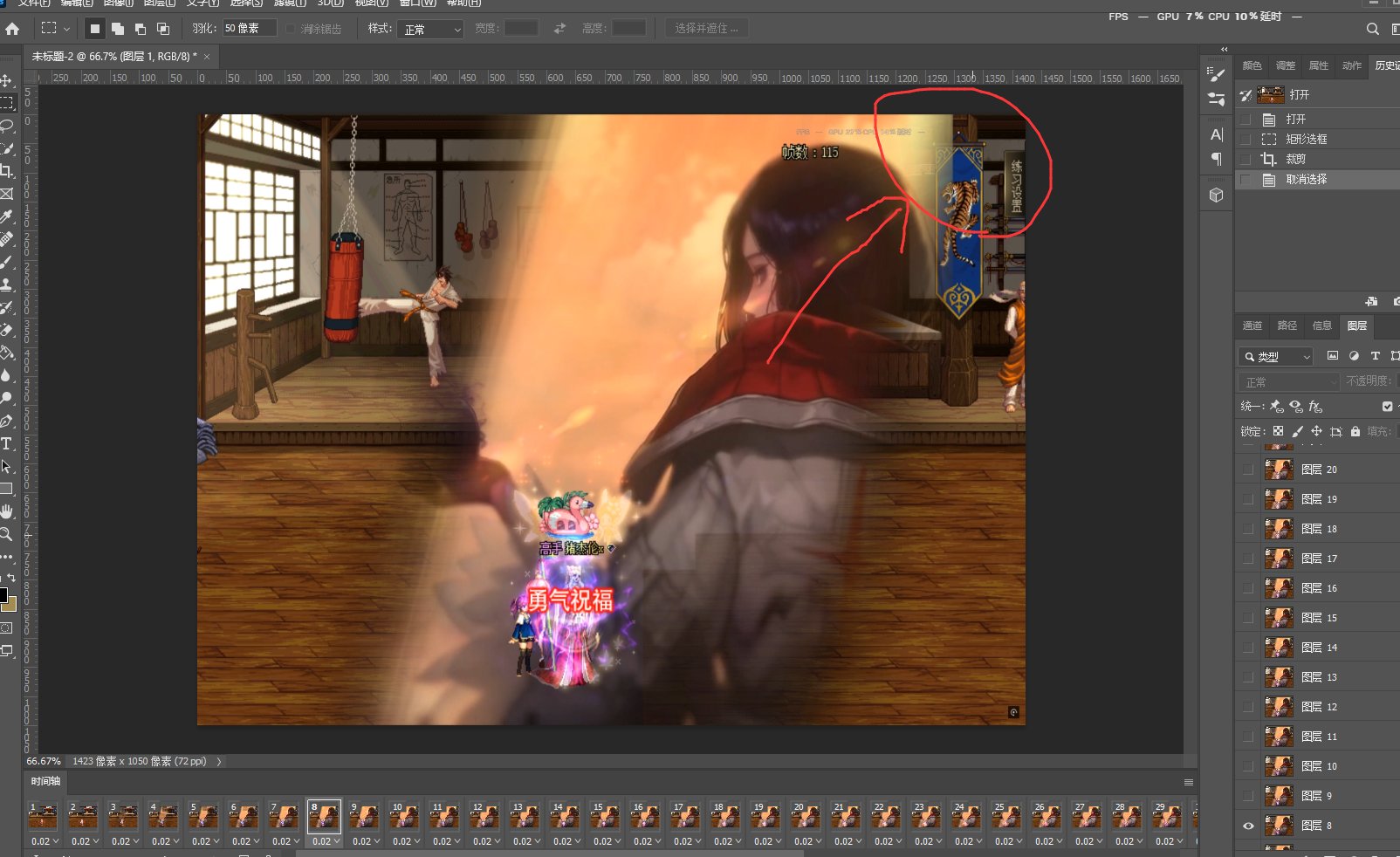The image size is (1400, 857).
Task: Select the Path Selection tool
Action: (x=6, y=466)
